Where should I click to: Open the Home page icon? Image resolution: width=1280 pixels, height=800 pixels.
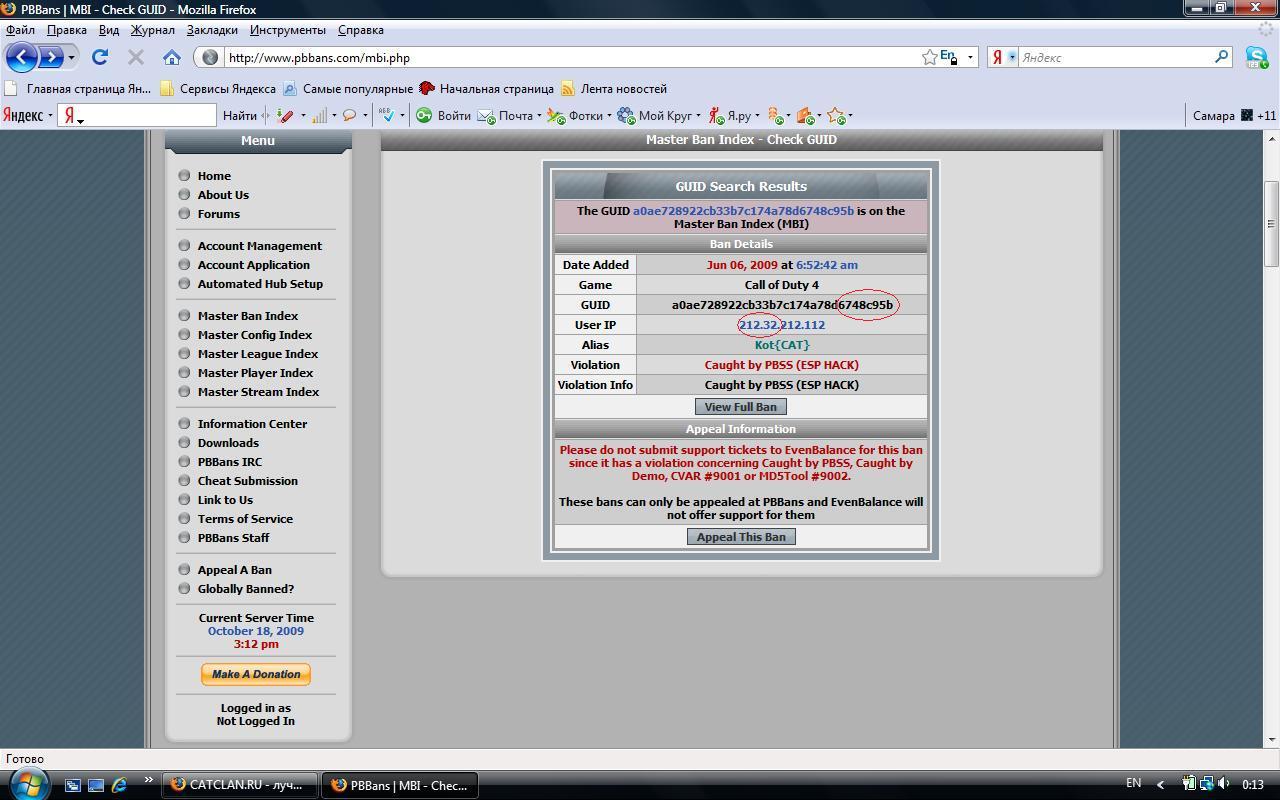pos(172,57)
